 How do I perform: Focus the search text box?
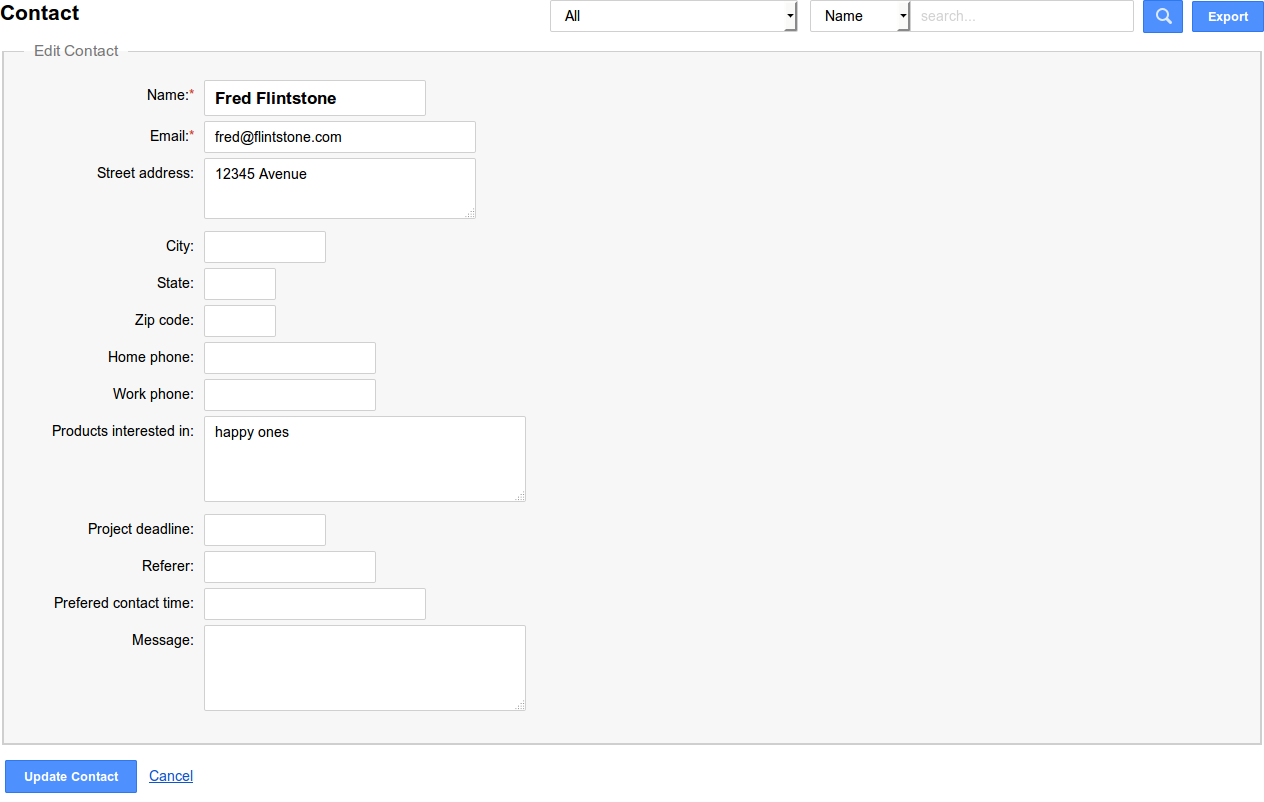pos(1021,16)
